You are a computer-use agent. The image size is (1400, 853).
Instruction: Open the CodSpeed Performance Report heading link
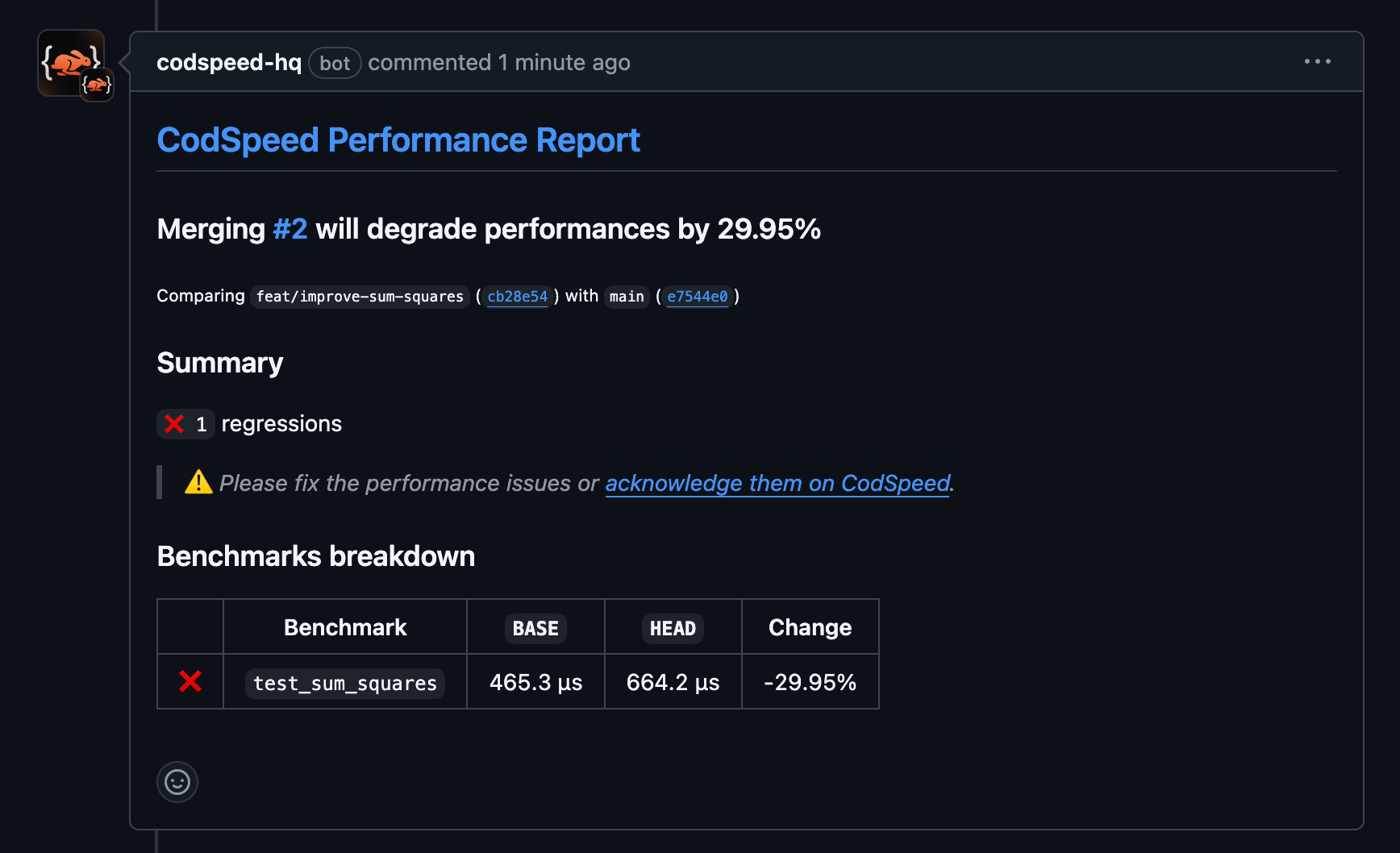click(398, 139)
